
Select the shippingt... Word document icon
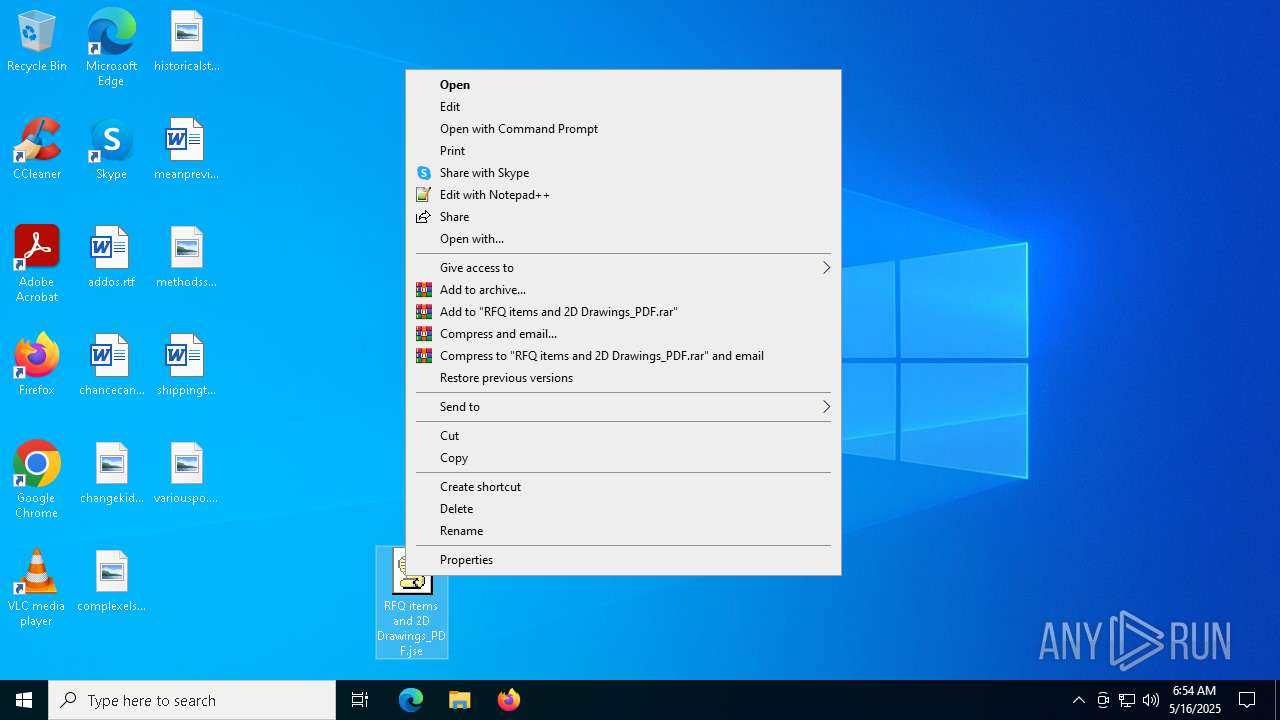tap(187, 366)
